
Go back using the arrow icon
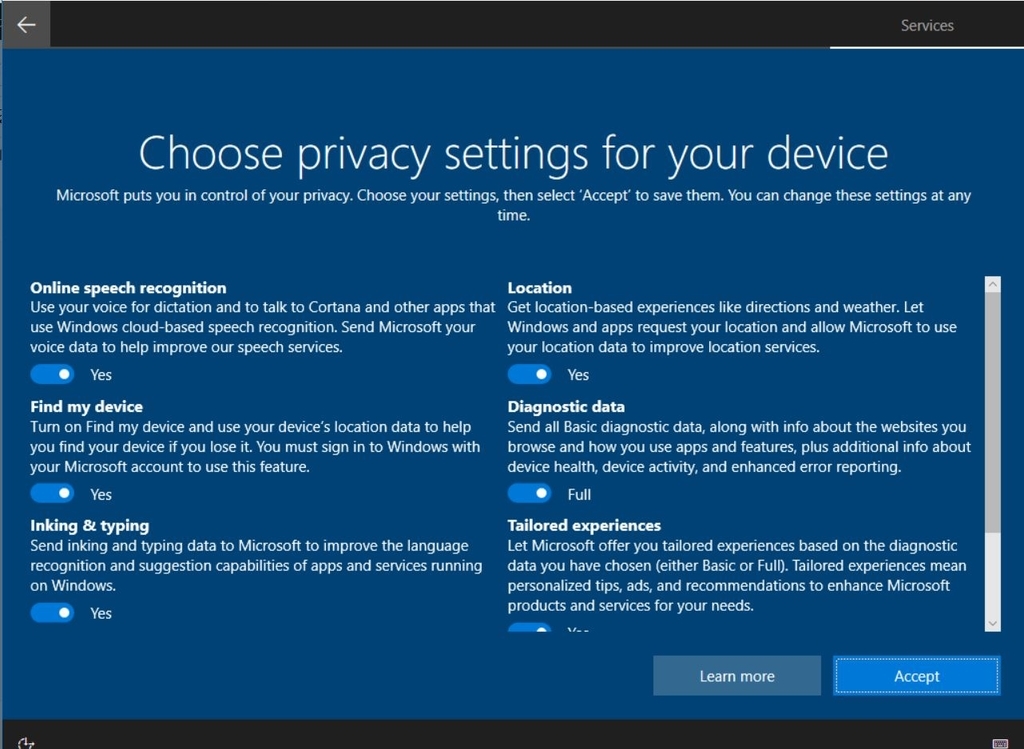pyautogui.click(x=25, y=24)
